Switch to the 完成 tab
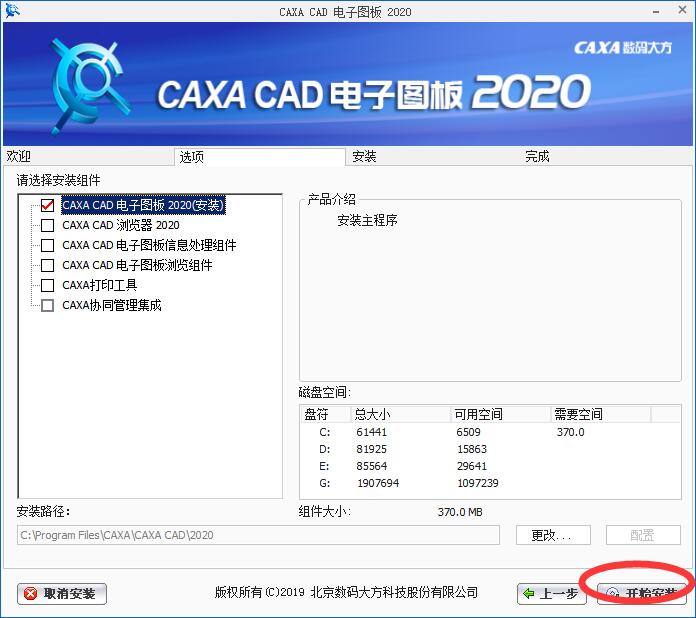 [x=605, y=156]
